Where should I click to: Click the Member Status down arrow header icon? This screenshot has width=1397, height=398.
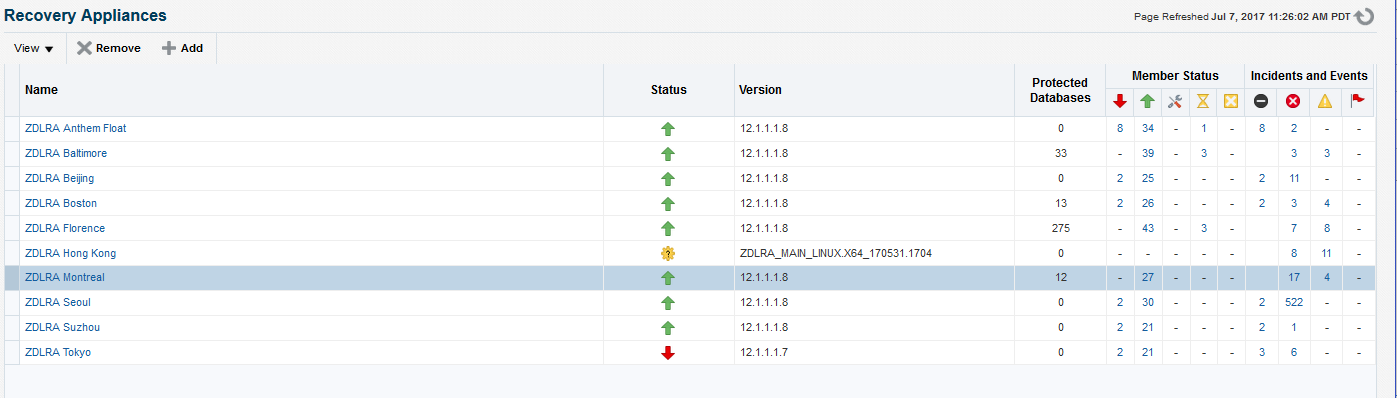[x=1120, y=101]
